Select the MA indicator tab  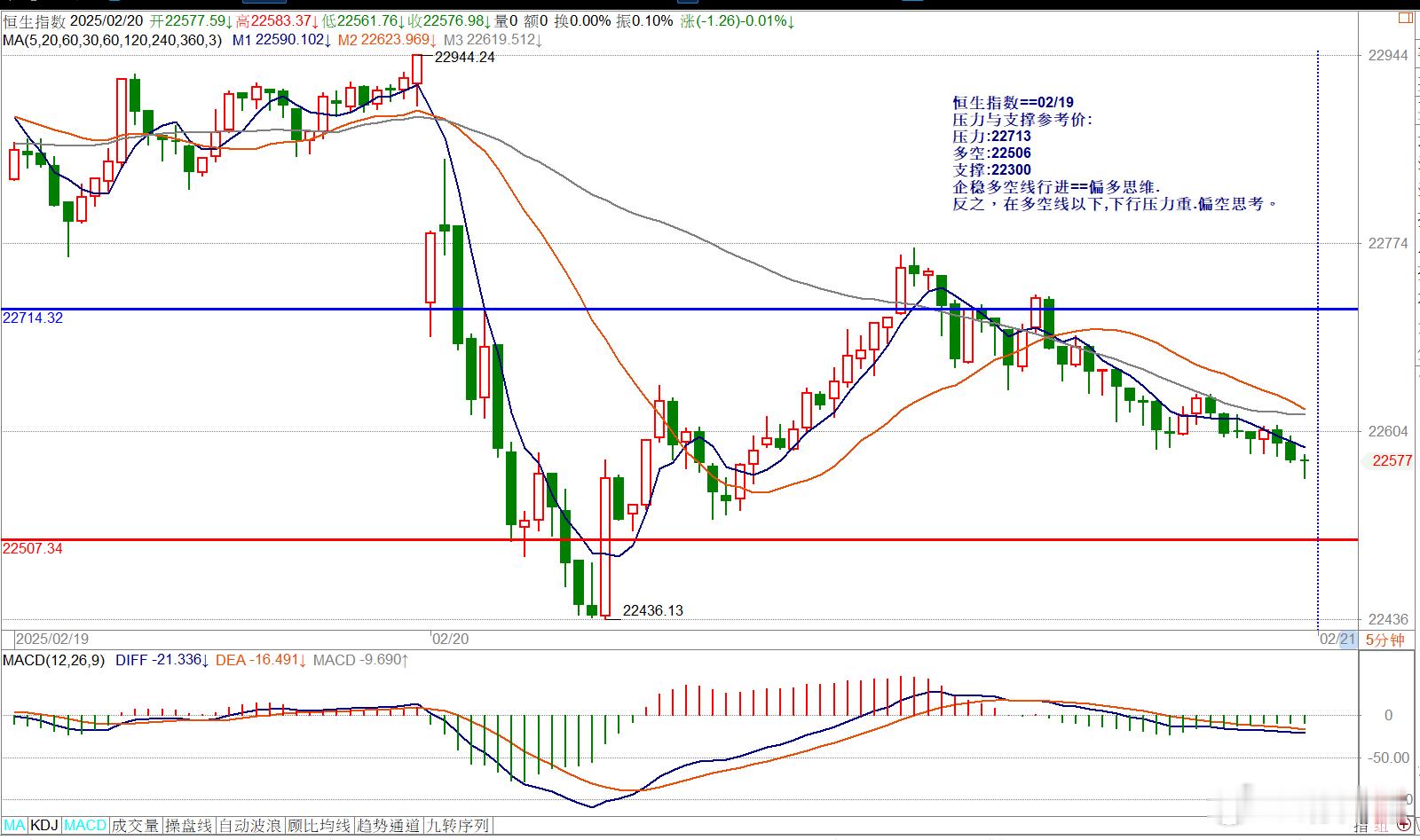[15, 826]
